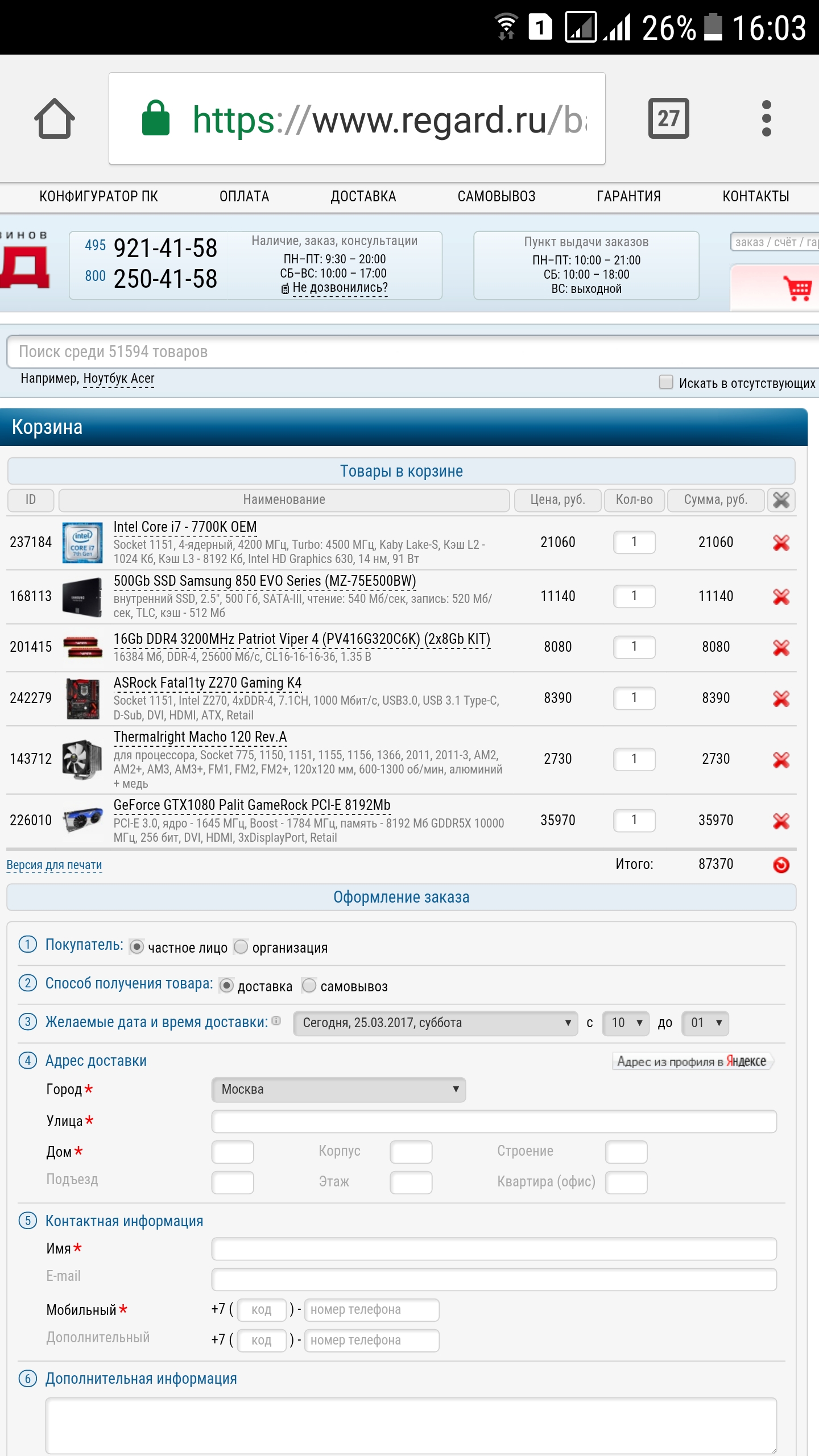The width and height of the screenshot is (819, 1456).
Task: Open the delivery start hour dropdown
Action: (626, 1023)
